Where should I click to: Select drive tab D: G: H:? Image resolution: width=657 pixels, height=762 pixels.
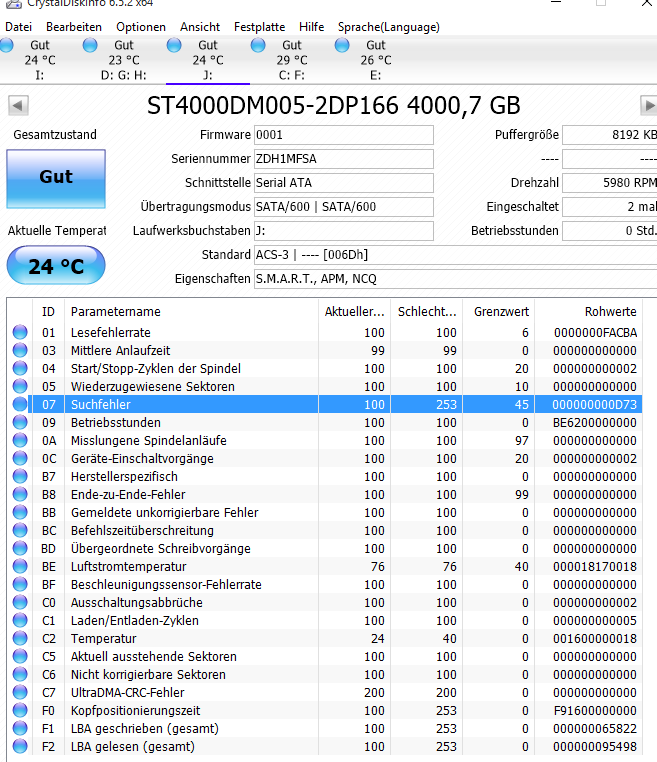pyautogui.click(x=124, y=60)
